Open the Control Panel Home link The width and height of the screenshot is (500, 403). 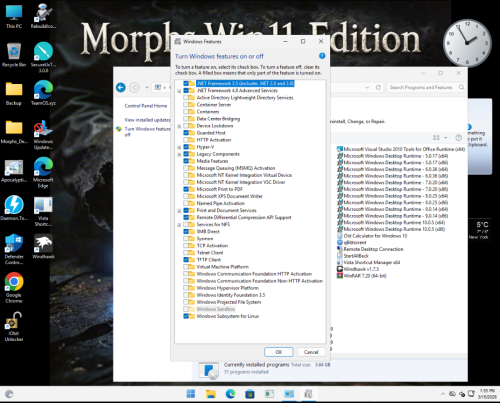click(146, 106)
